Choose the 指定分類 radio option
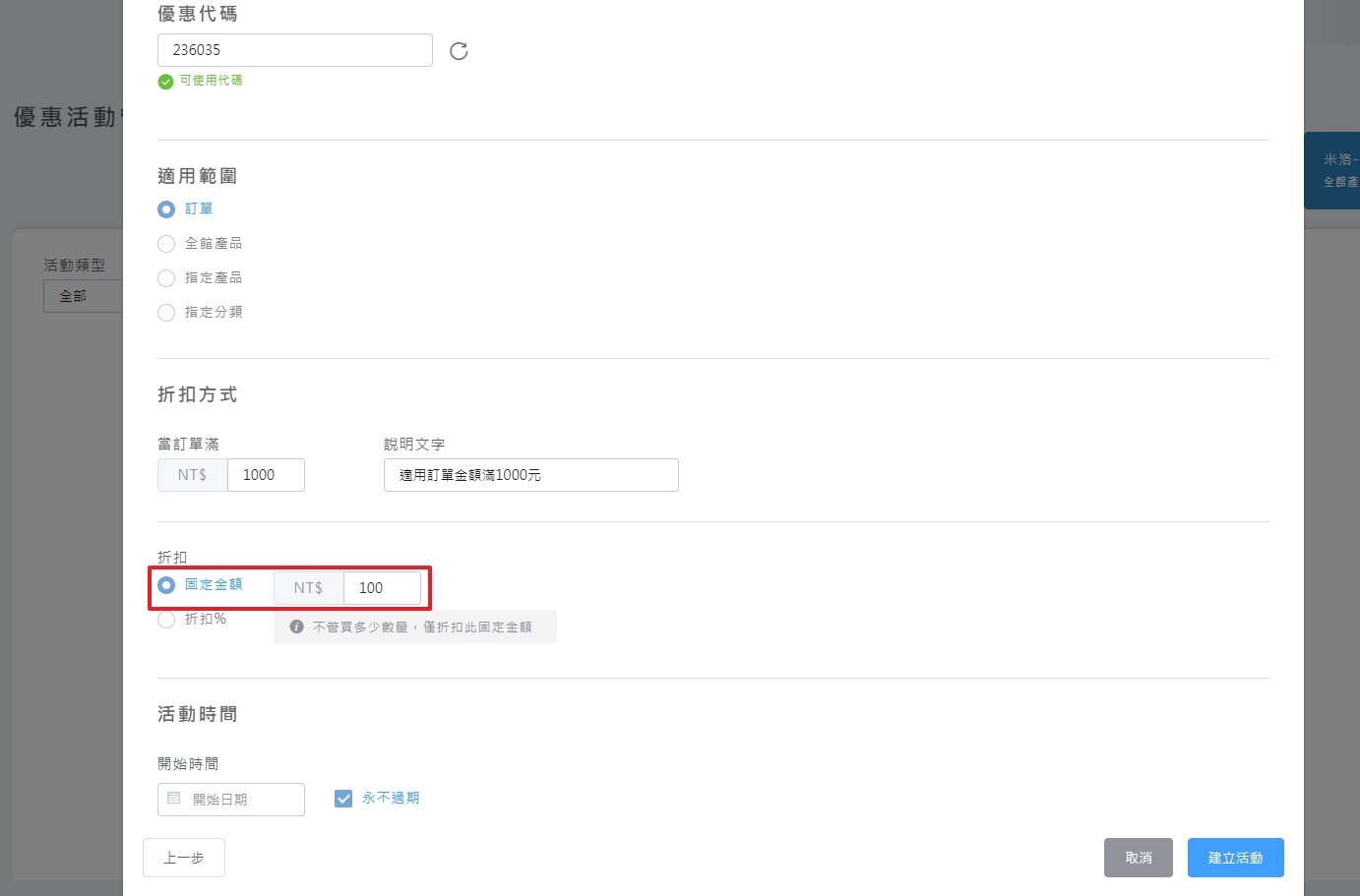The image size is (1360, 896). click(x=166, y=313)
